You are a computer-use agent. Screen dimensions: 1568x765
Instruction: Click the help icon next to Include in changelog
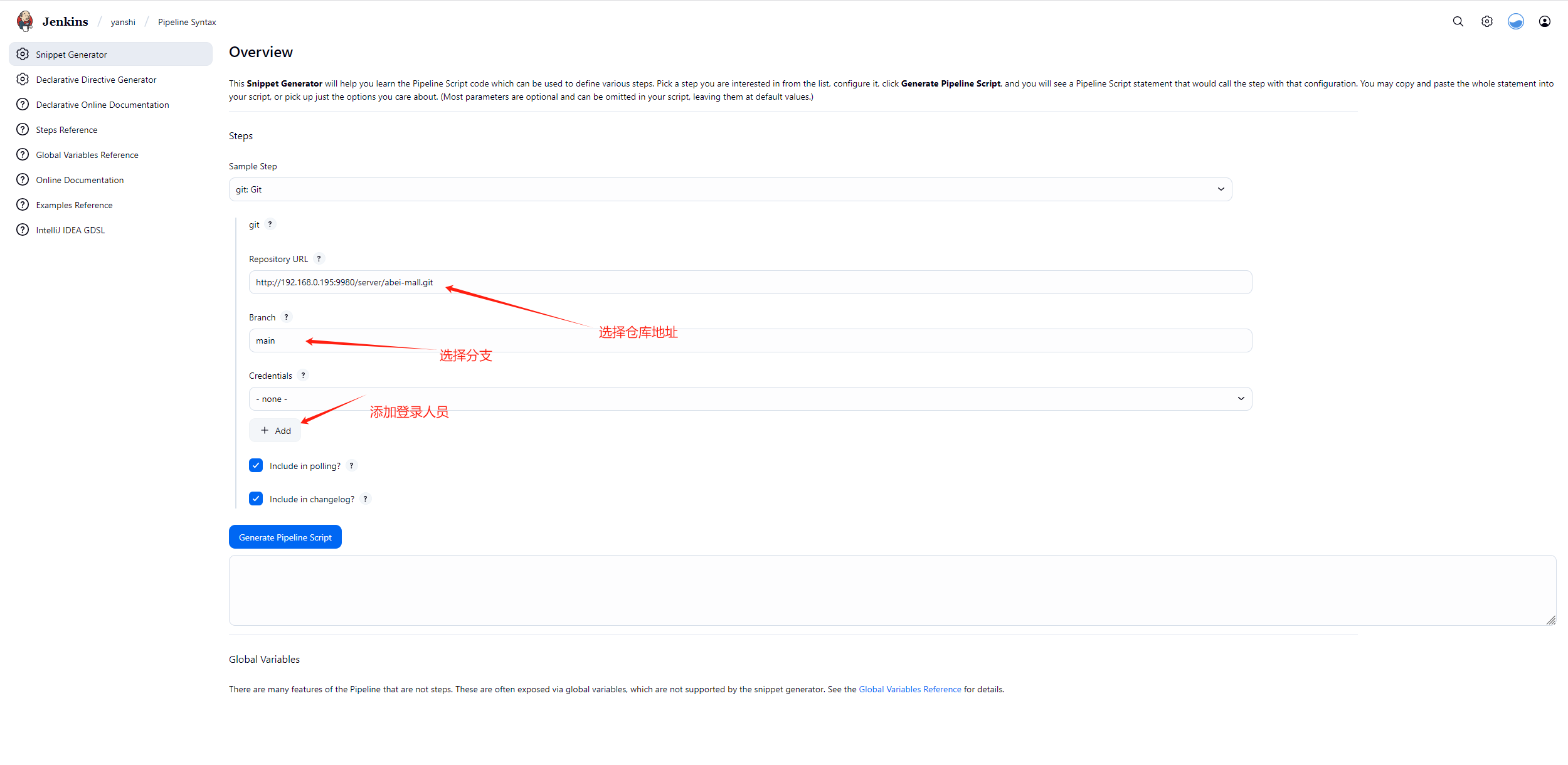tap(365, 499)
